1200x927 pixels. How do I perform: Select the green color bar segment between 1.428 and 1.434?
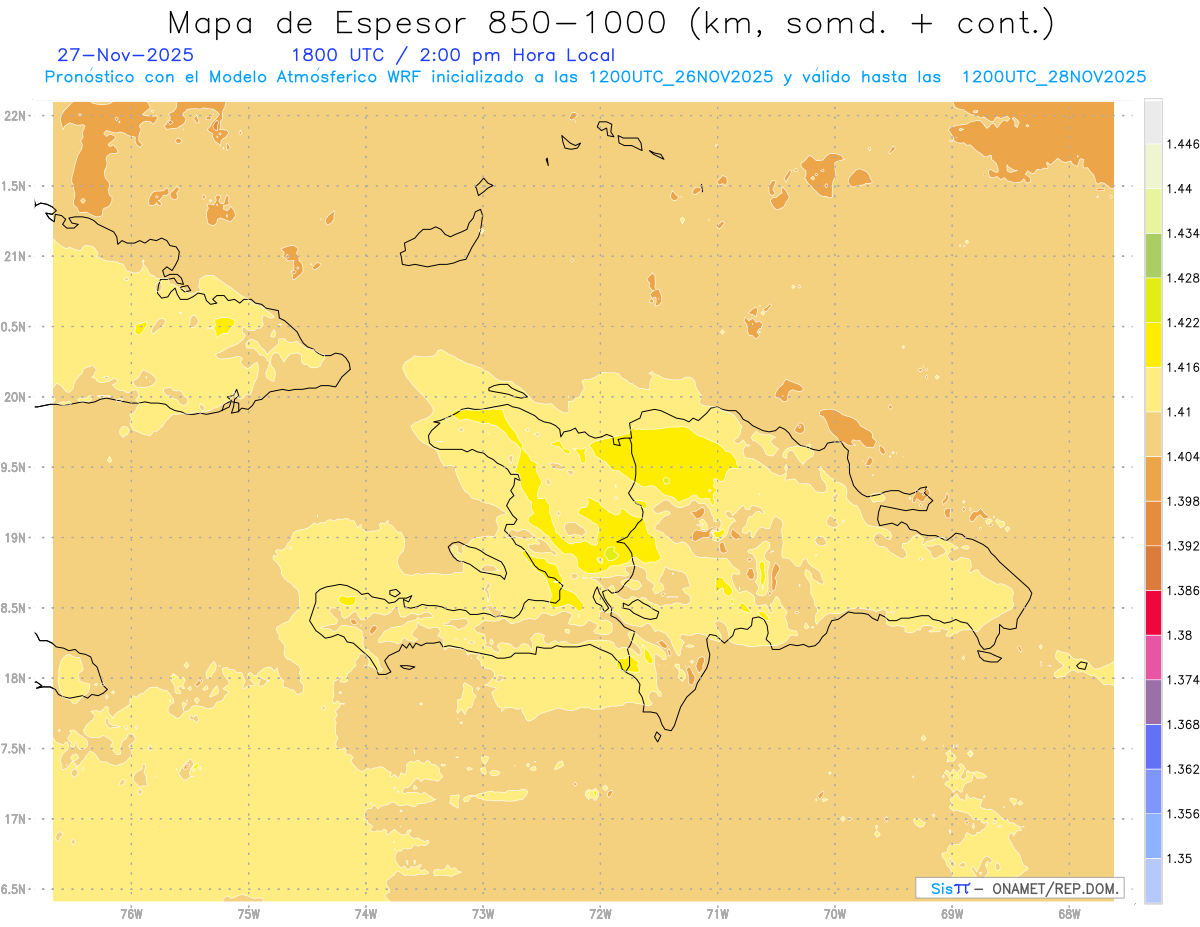coord(1153,255)
